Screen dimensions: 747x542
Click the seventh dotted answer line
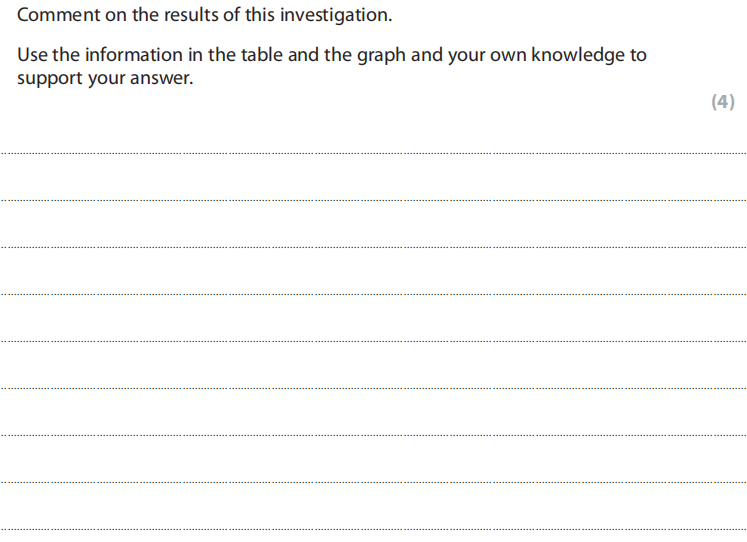point(373,435)
